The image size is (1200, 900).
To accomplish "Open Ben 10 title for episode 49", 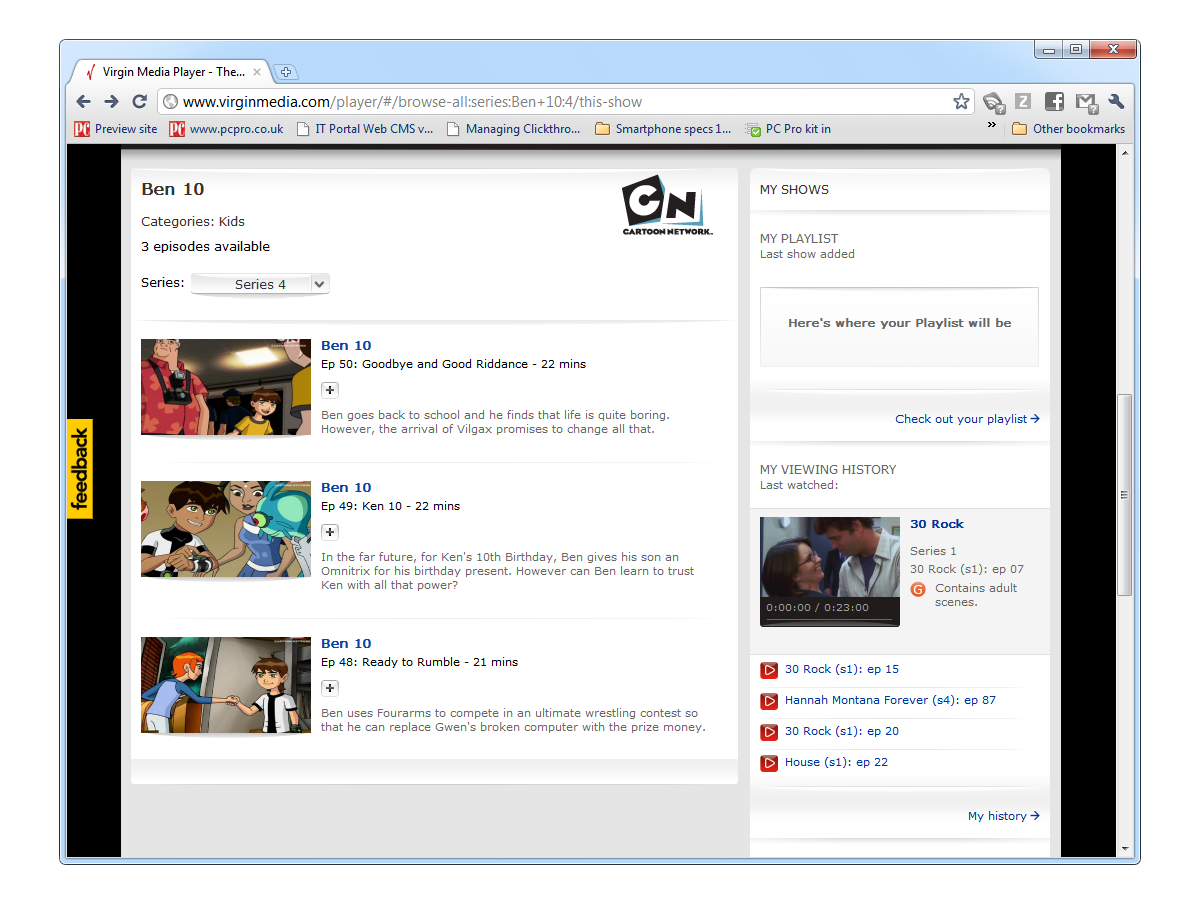I will pyautogui.click(x=346, y=487).
